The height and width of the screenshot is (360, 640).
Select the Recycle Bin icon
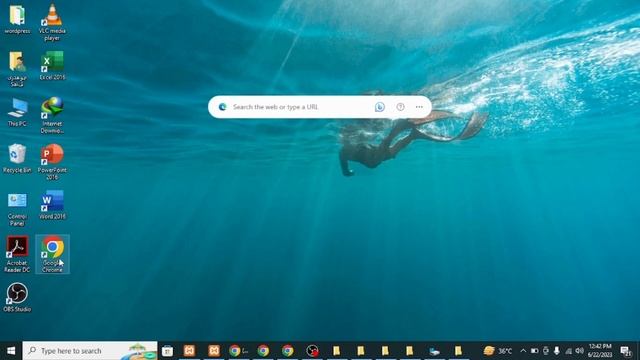17,158
